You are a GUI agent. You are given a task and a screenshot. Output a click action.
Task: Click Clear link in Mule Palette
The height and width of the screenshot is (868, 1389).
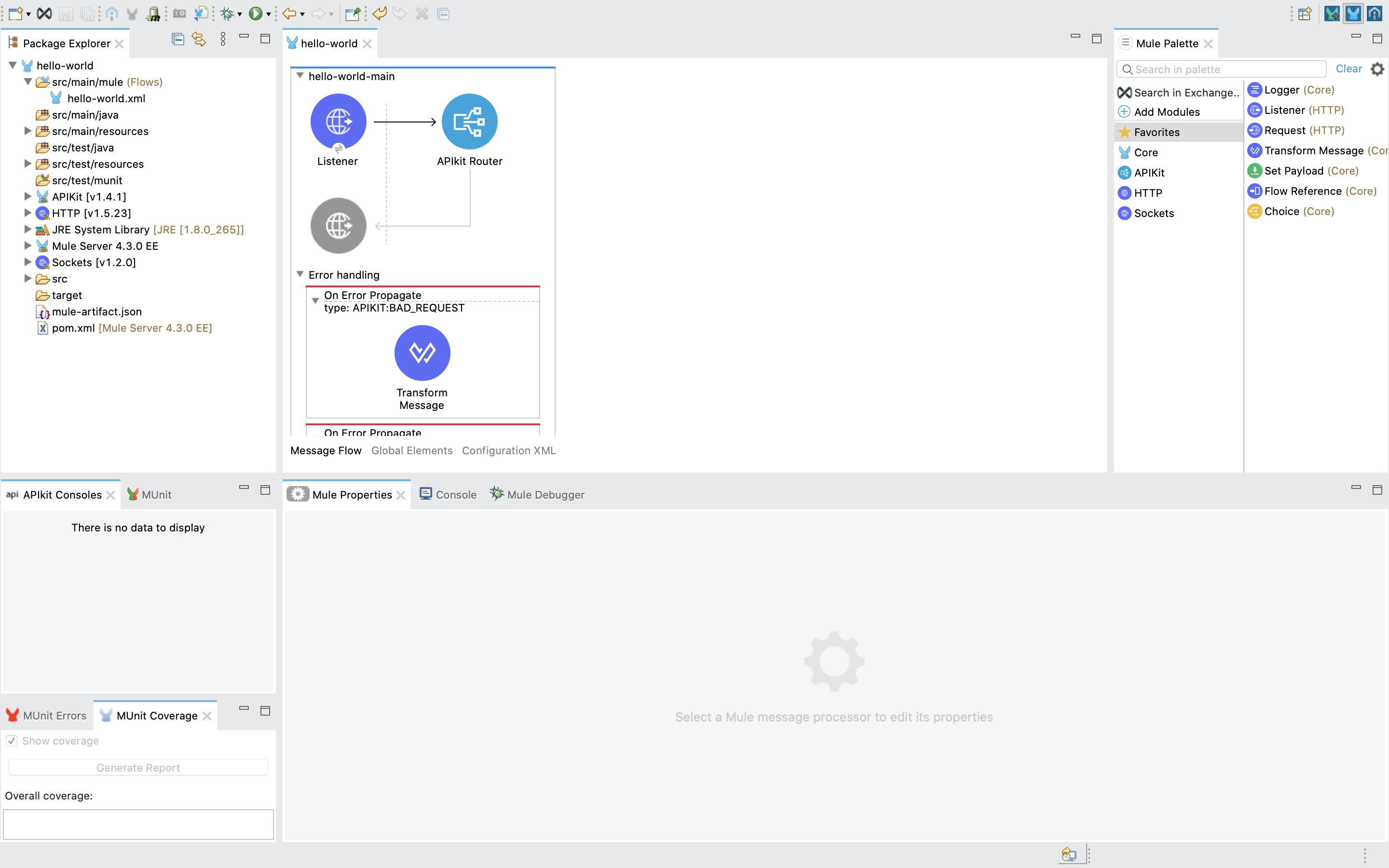pos(1348,69)
